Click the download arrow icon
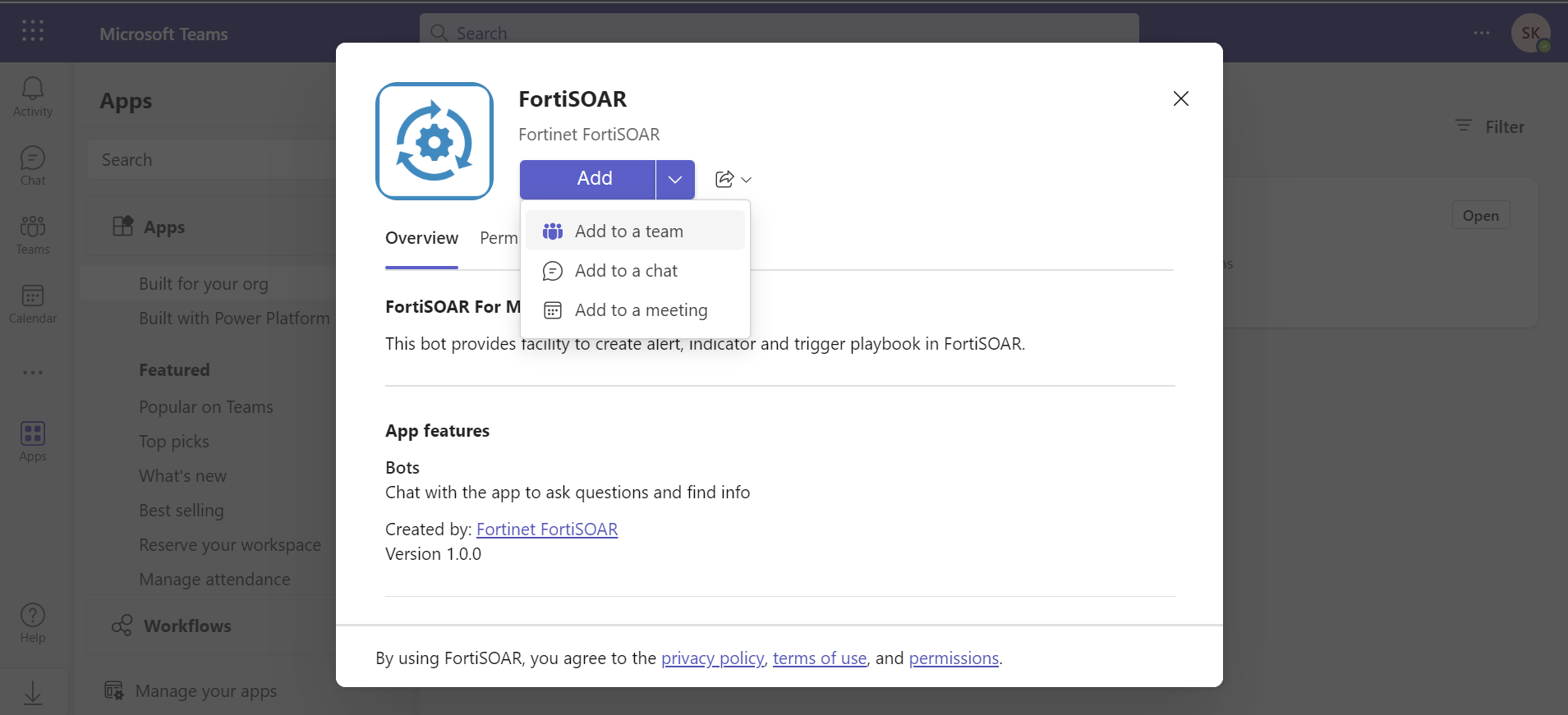 [33, 693]
